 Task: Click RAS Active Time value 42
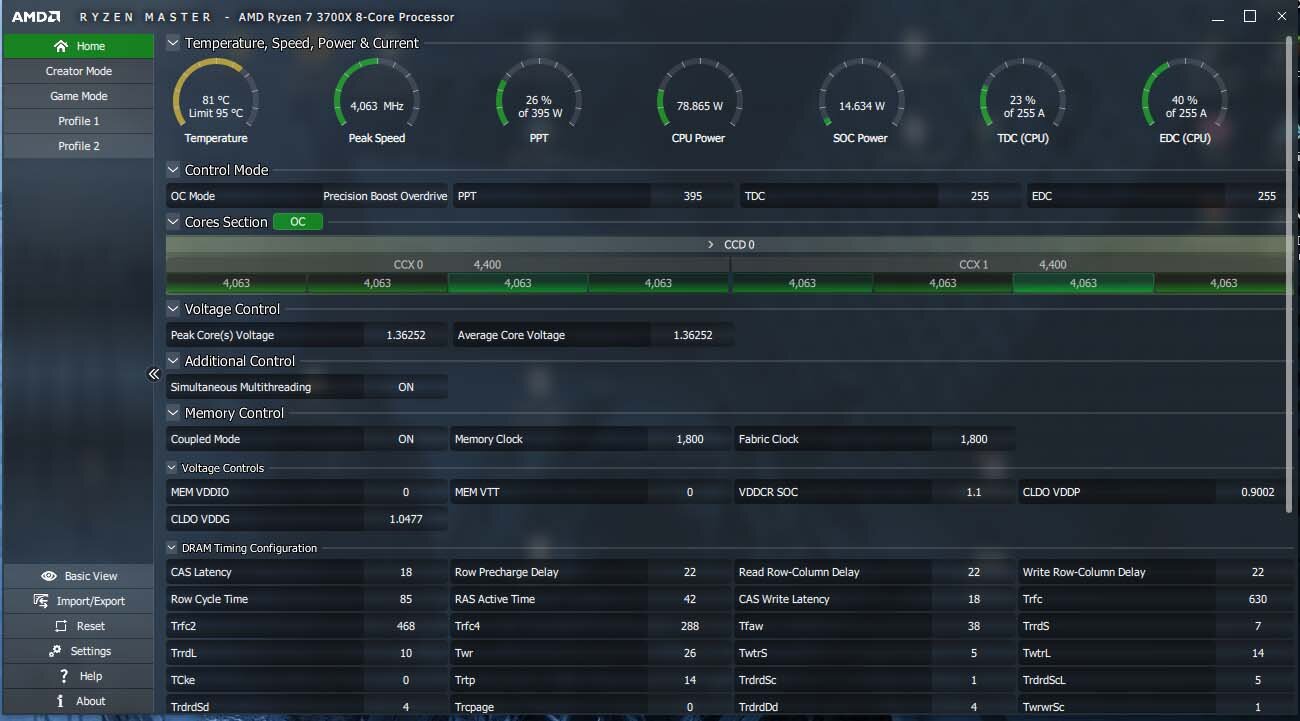690,599
